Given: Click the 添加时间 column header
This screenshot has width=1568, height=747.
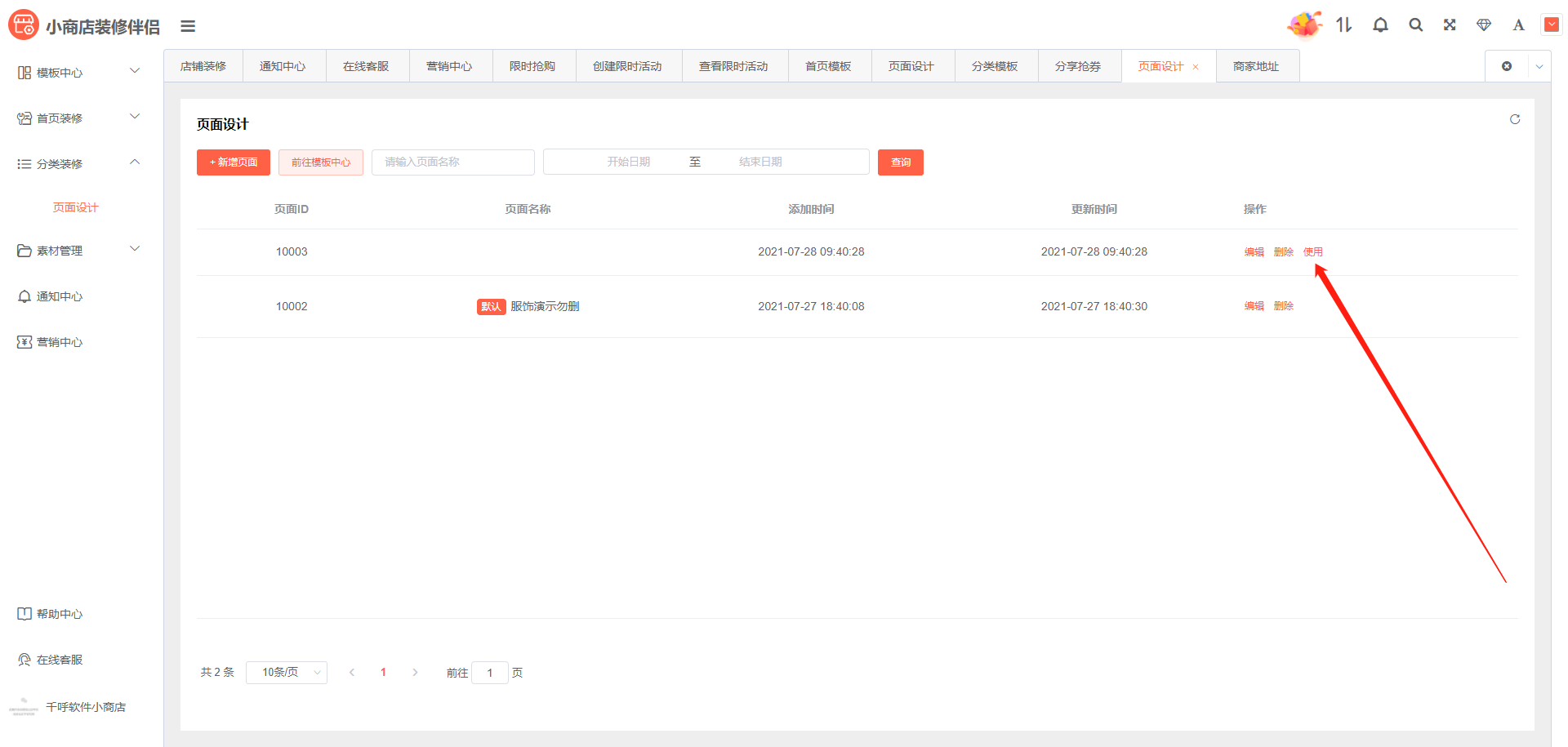Looking at the screenshot, I should pos(811,209).
